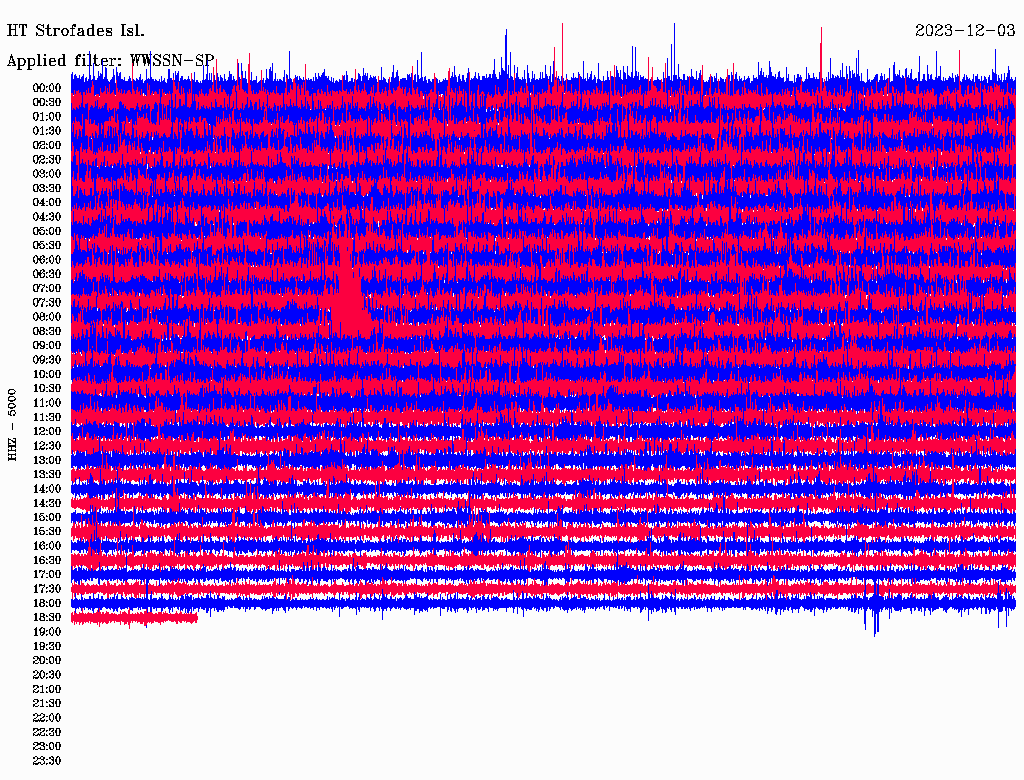Select the 15:30 time label

click(47, 532)
